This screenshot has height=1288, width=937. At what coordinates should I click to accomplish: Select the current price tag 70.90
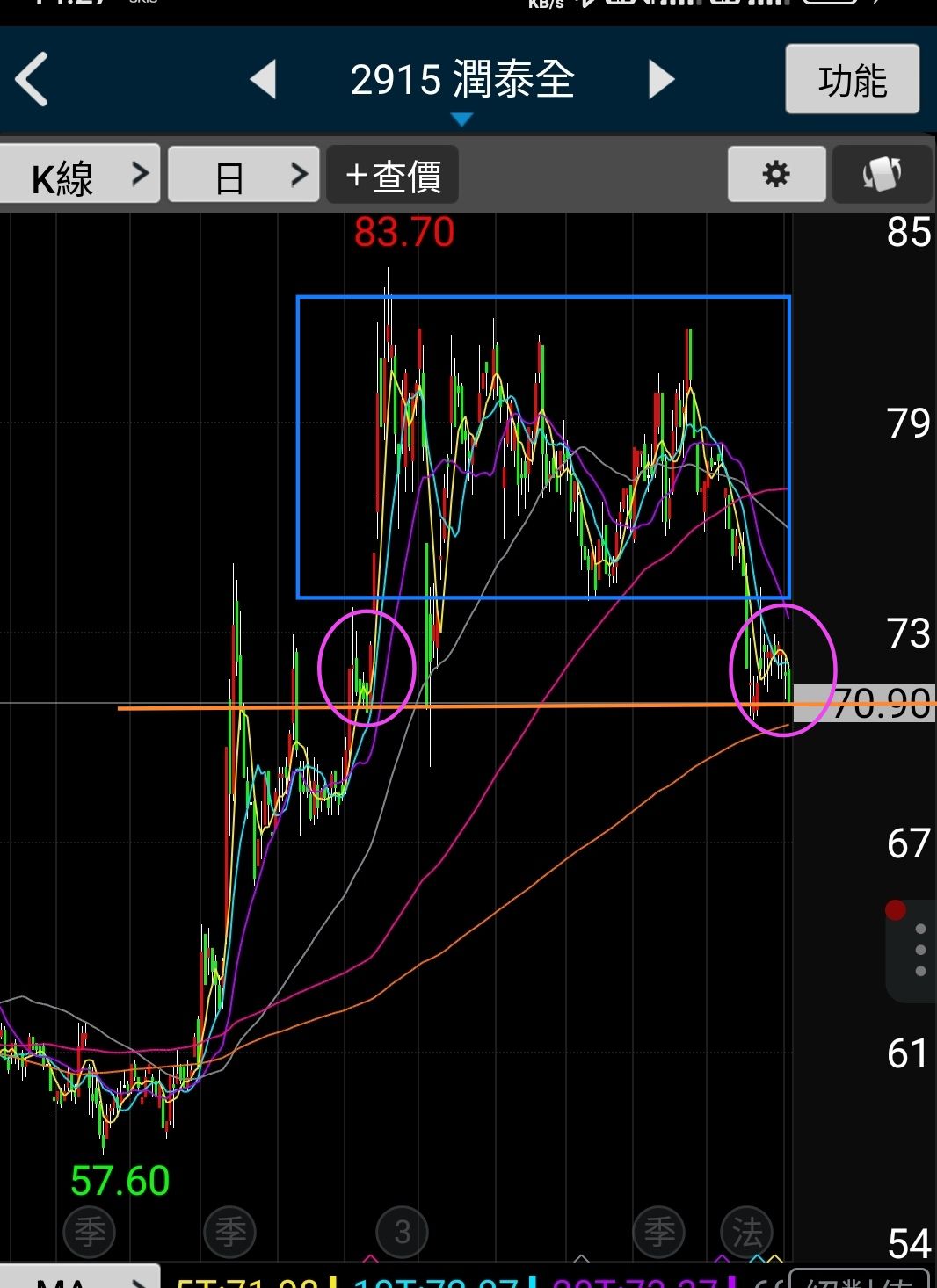tap(865, 703)
